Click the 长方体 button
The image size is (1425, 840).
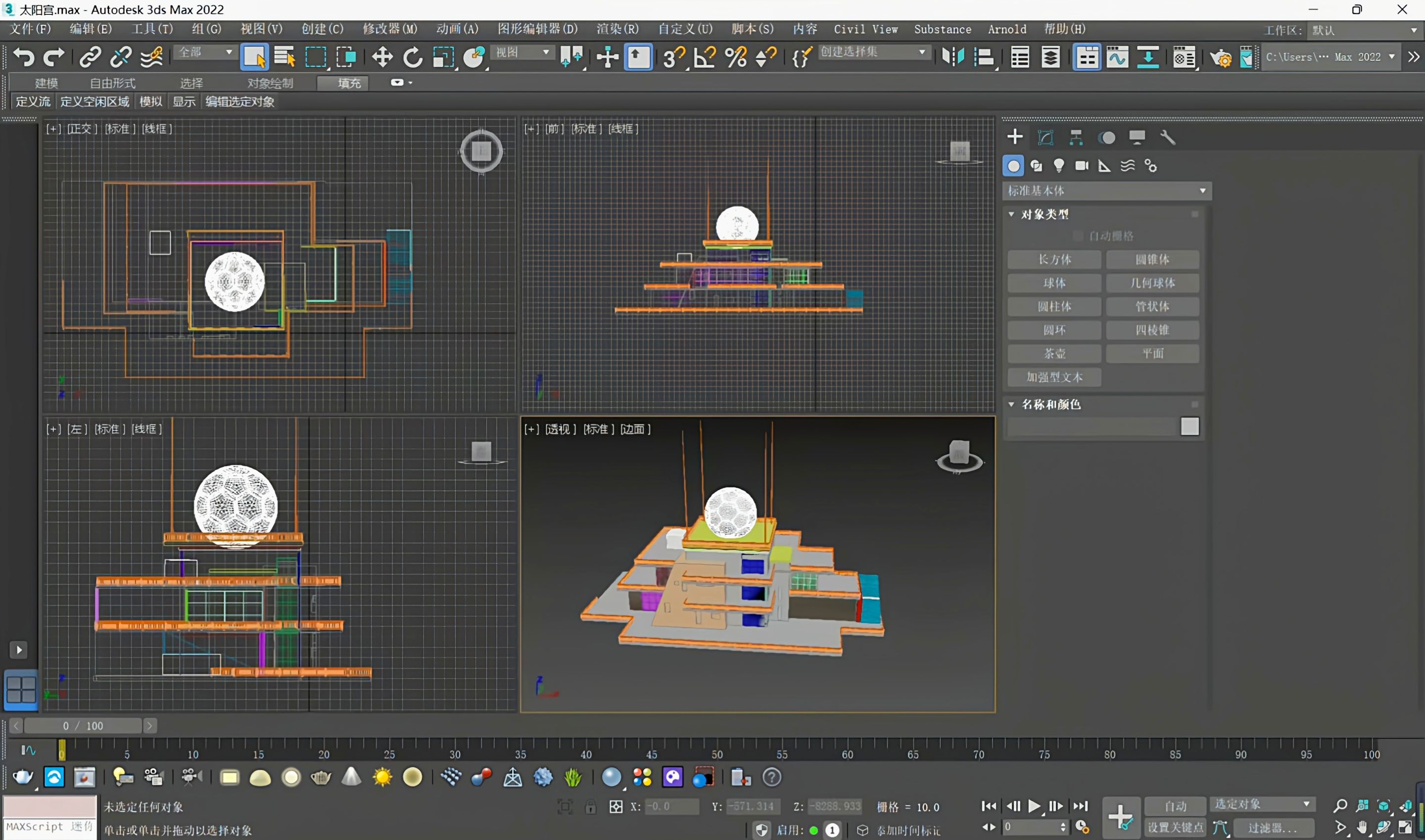[x=1054, y=259]
